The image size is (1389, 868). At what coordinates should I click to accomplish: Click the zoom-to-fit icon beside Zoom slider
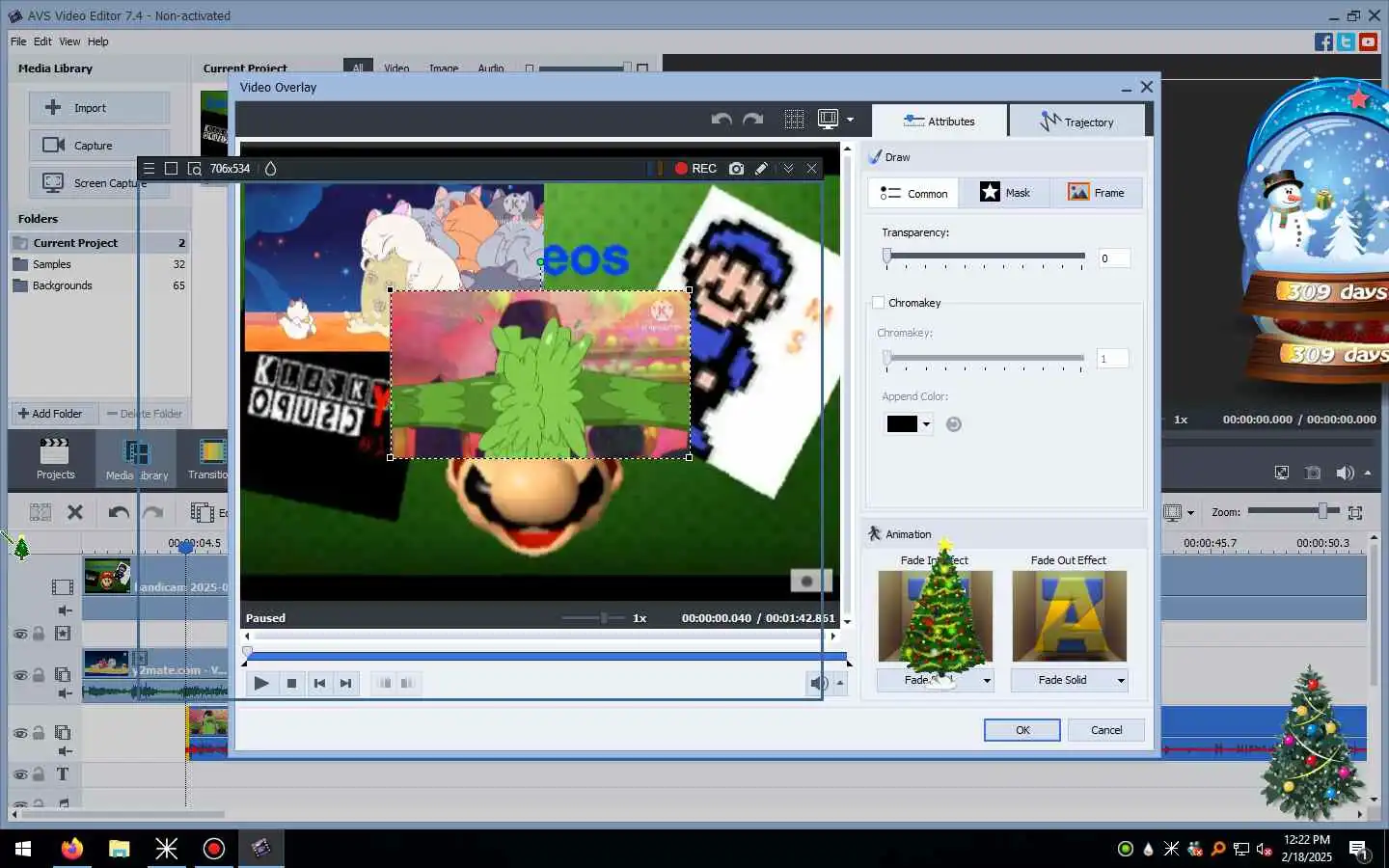pos(1355,512)
